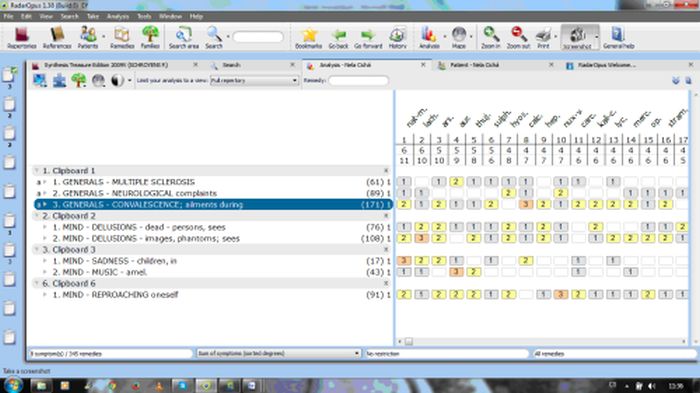Open the Help menu
This screenshot has width=700, height=393.
click(196, 17)
